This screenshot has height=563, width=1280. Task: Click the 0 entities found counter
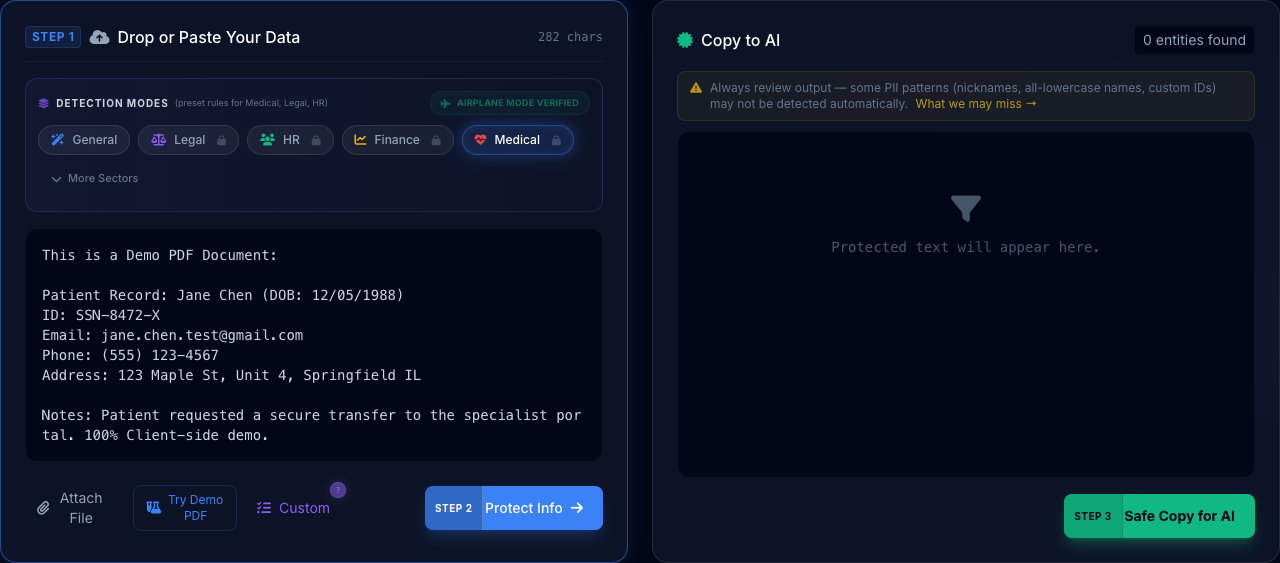tap(1194, 40)
